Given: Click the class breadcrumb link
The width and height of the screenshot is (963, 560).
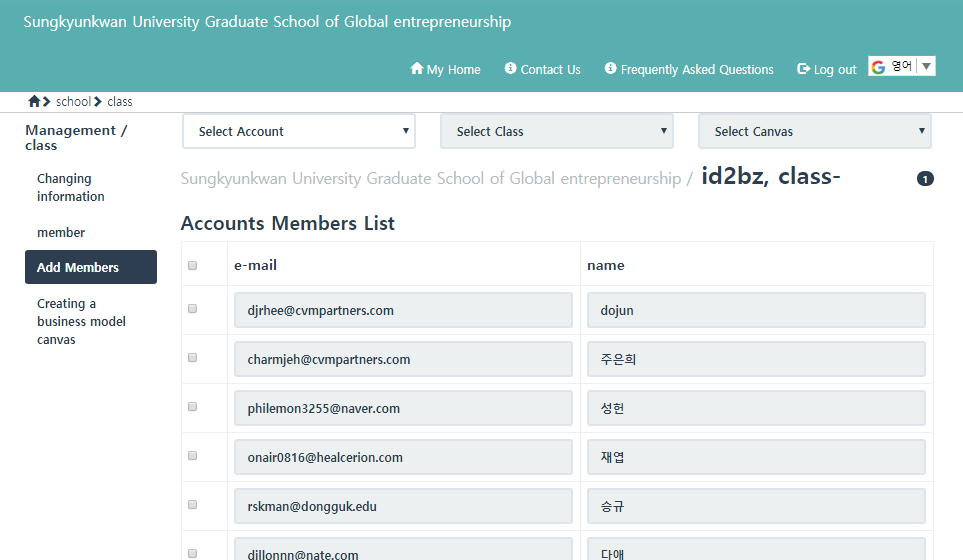Looking at the screenshot, I should click(x=120, y=101).
